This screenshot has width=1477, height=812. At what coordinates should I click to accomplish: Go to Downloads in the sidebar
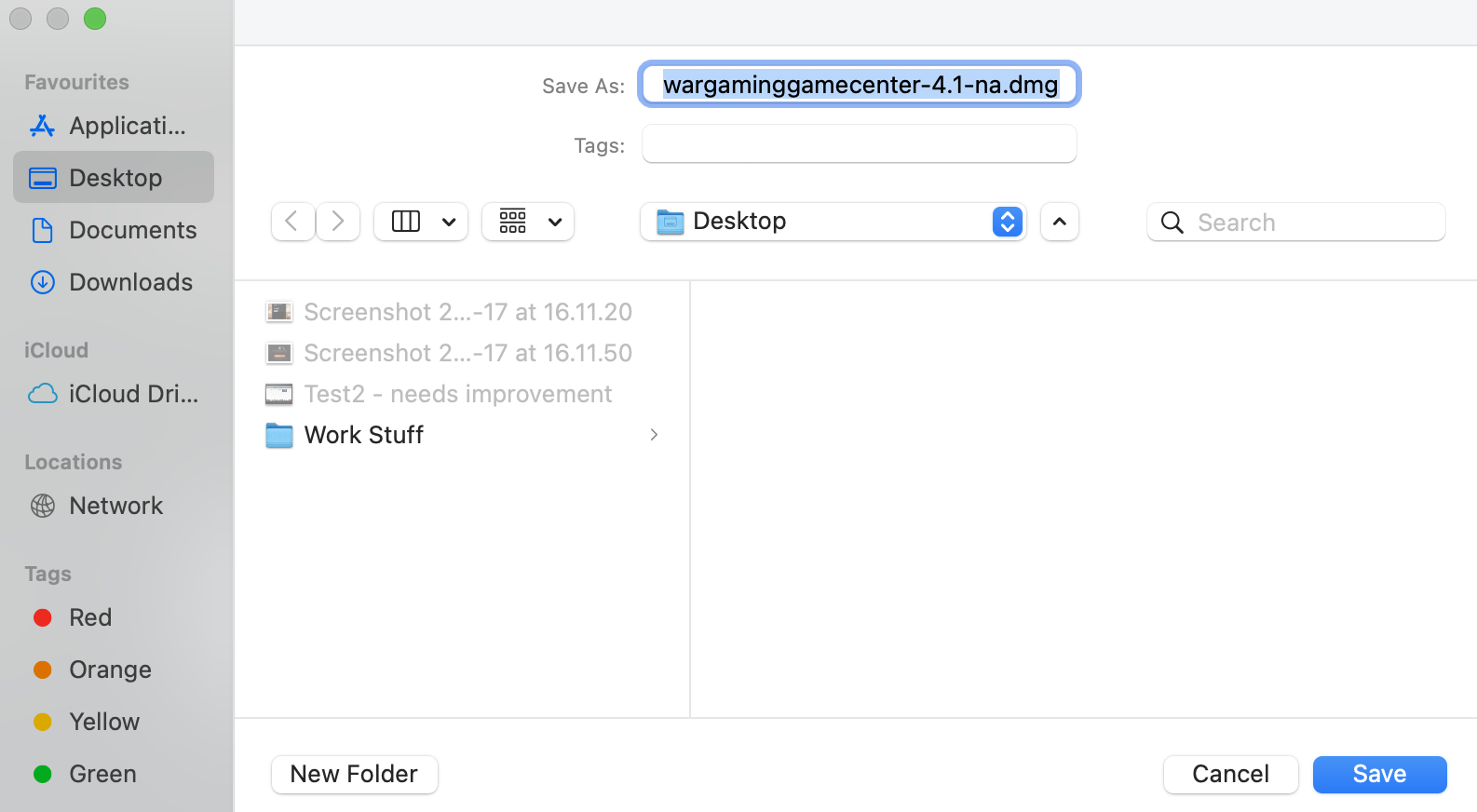114,282
